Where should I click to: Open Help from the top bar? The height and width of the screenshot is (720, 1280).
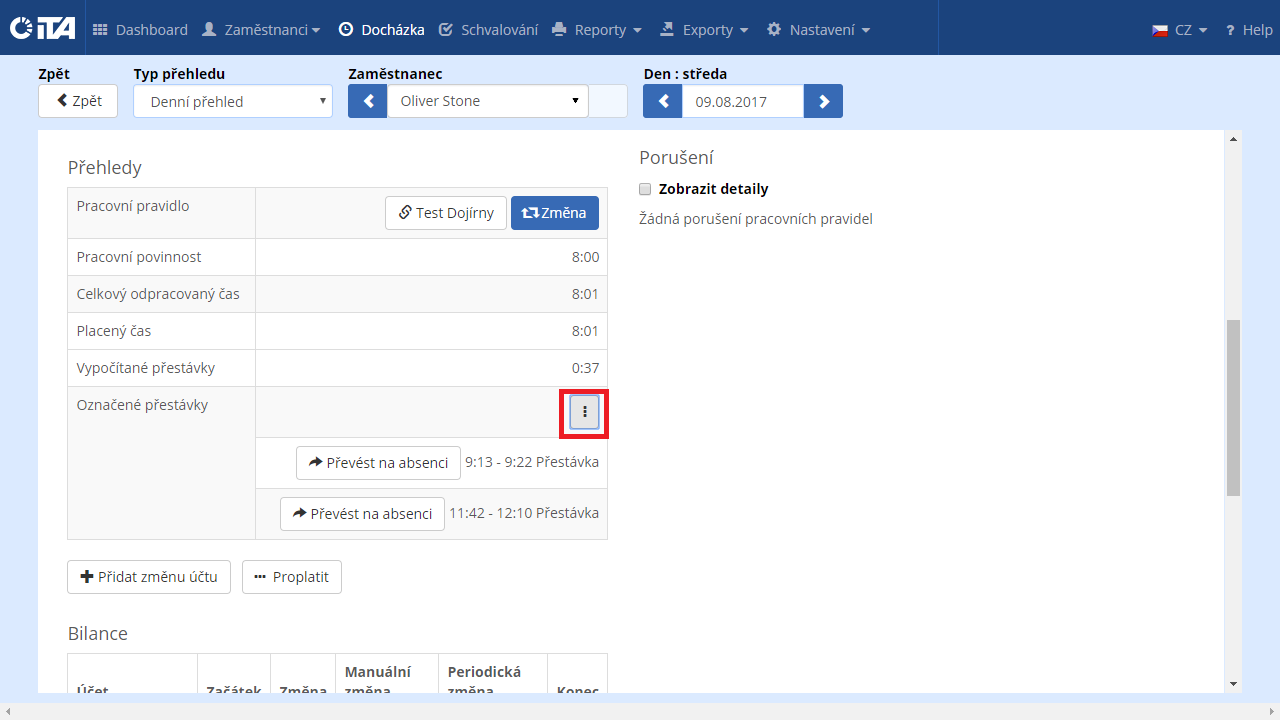pos(1248,30)
